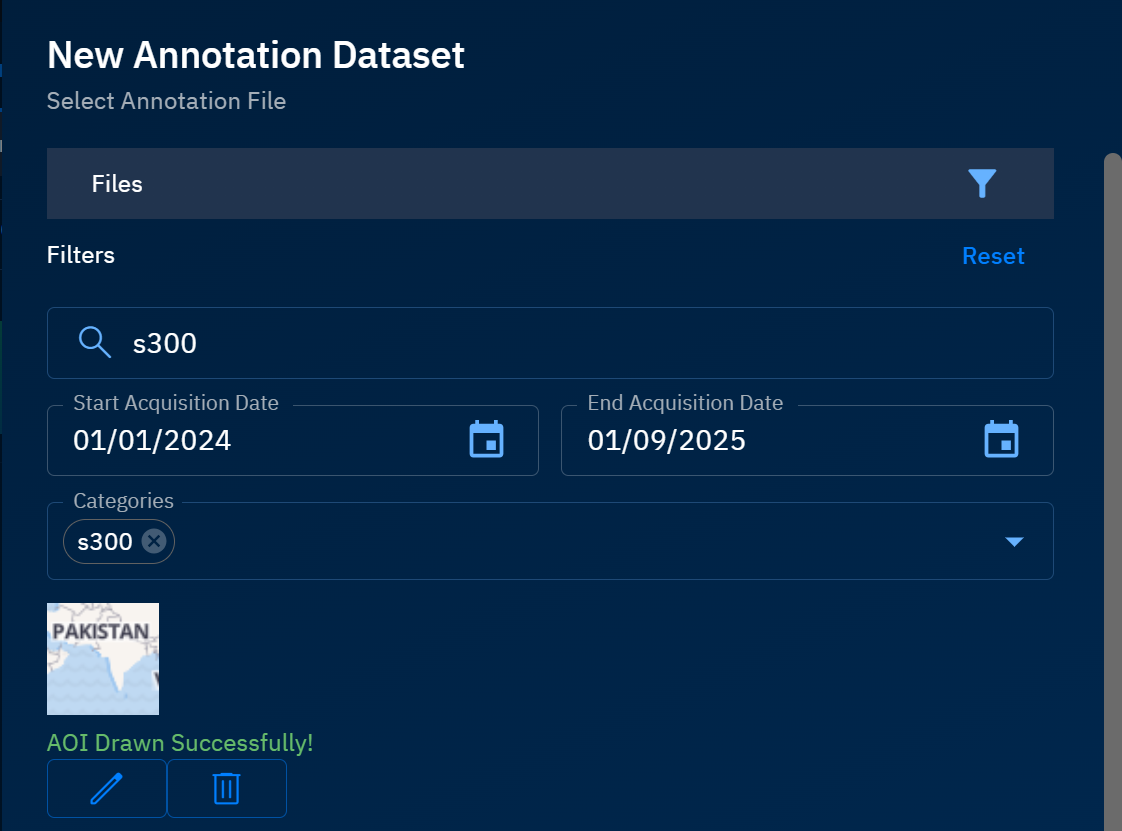Remove the s300 category chip
1122x831 pixels.
pyautogui.click(x=153, y=541)
